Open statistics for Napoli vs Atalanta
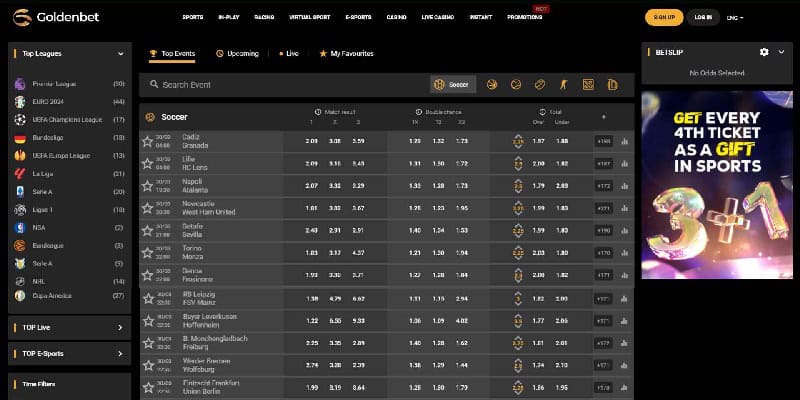 click(x=624, y=186)
